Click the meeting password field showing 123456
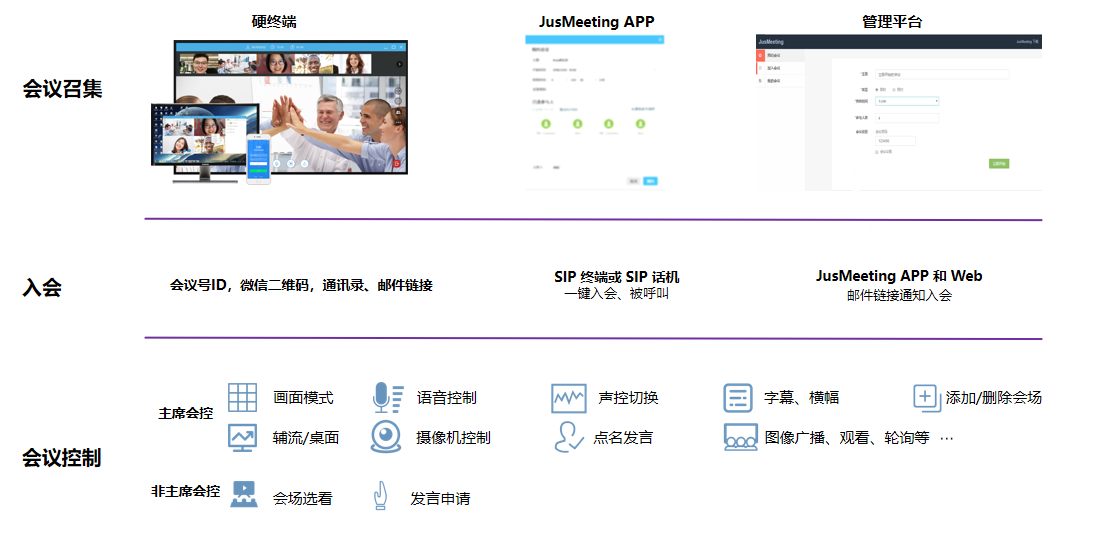The image size is (1119, 540). 896,141
